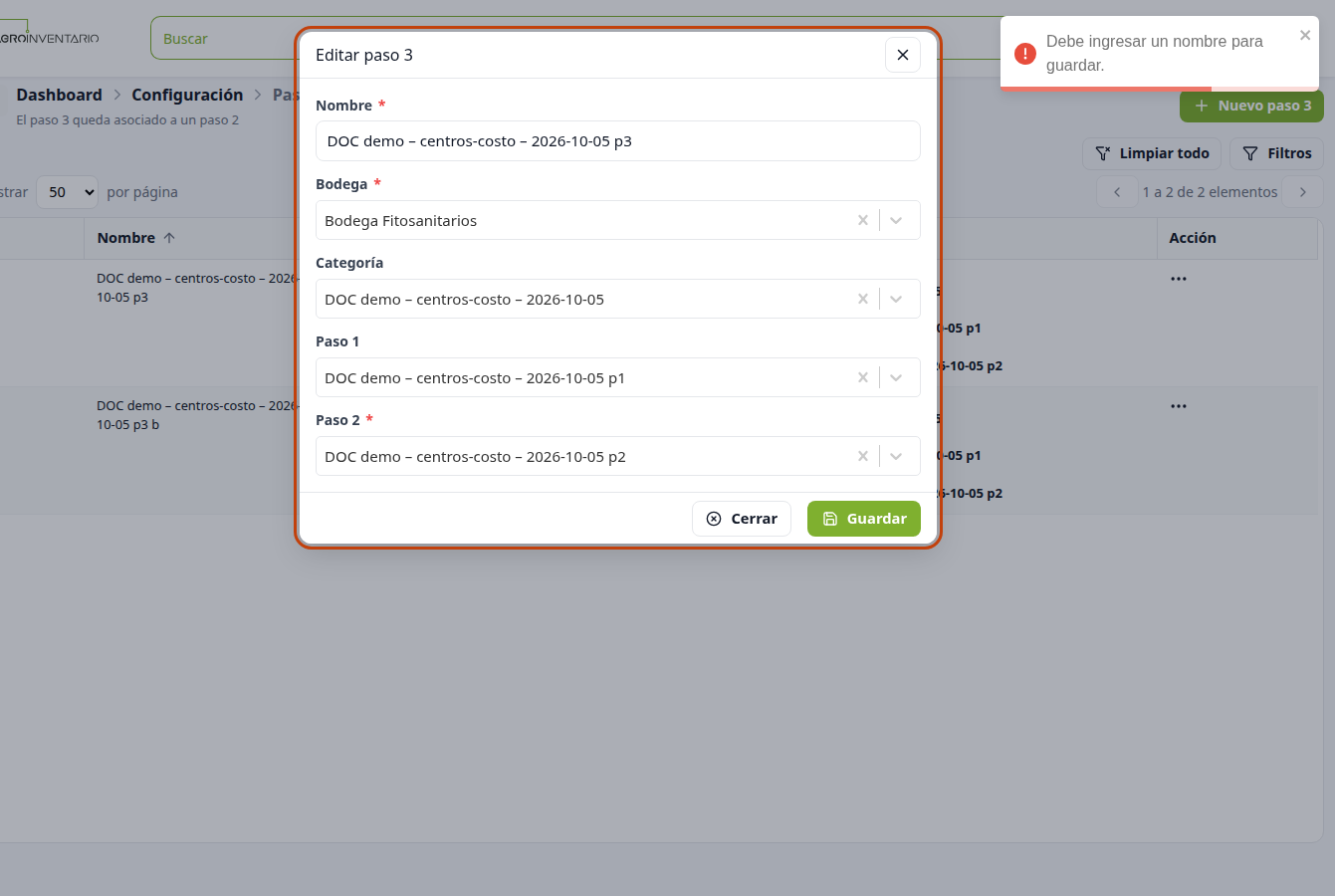This screenshot has height=896, width=1335.
Task: Expand the Categoría dropdown
Action: click(x=897, y=299)
